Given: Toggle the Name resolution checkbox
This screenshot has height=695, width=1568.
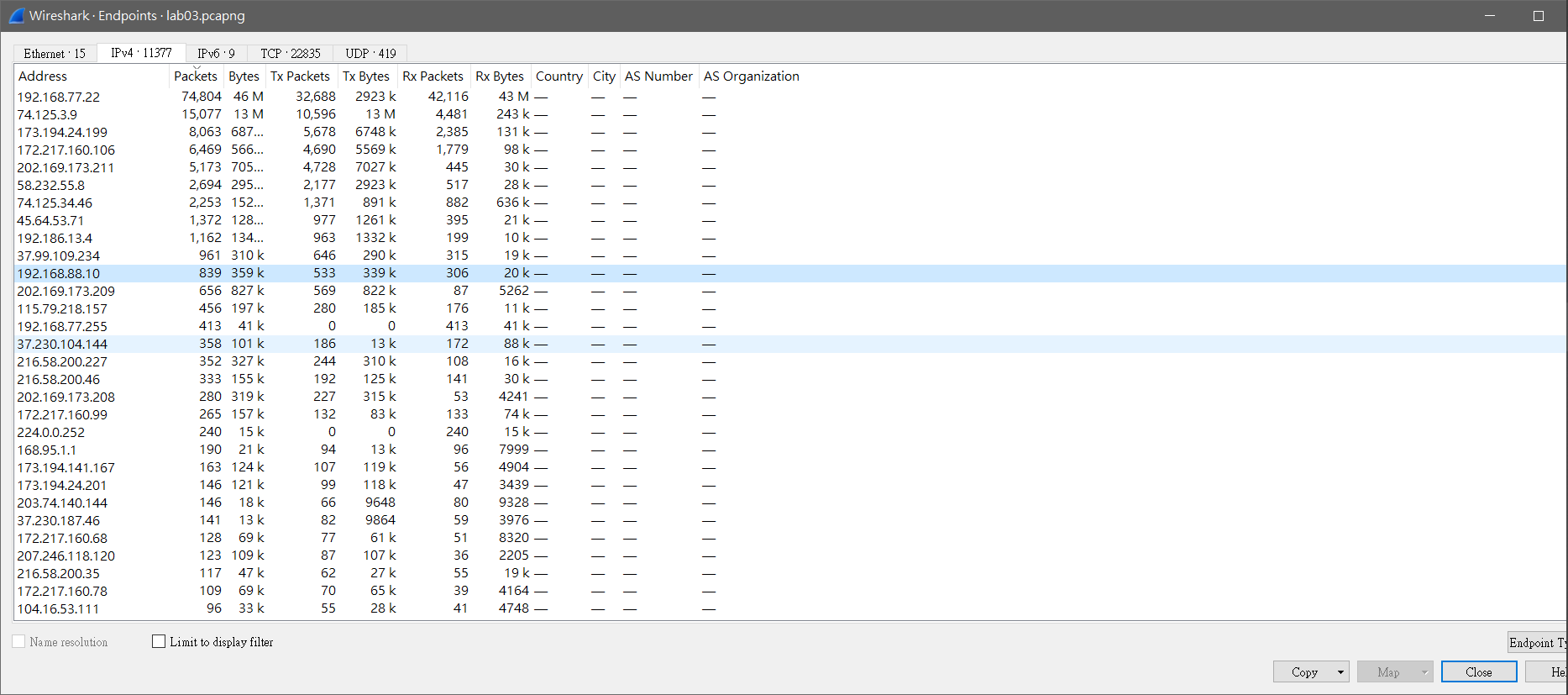Looking at the screenshot, I should 18,641.
